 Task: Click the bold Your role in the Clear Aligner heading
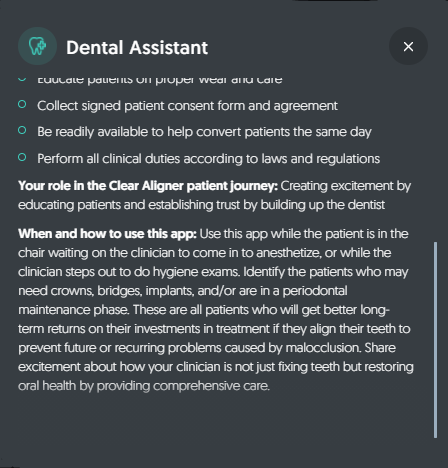click(148, 186)
